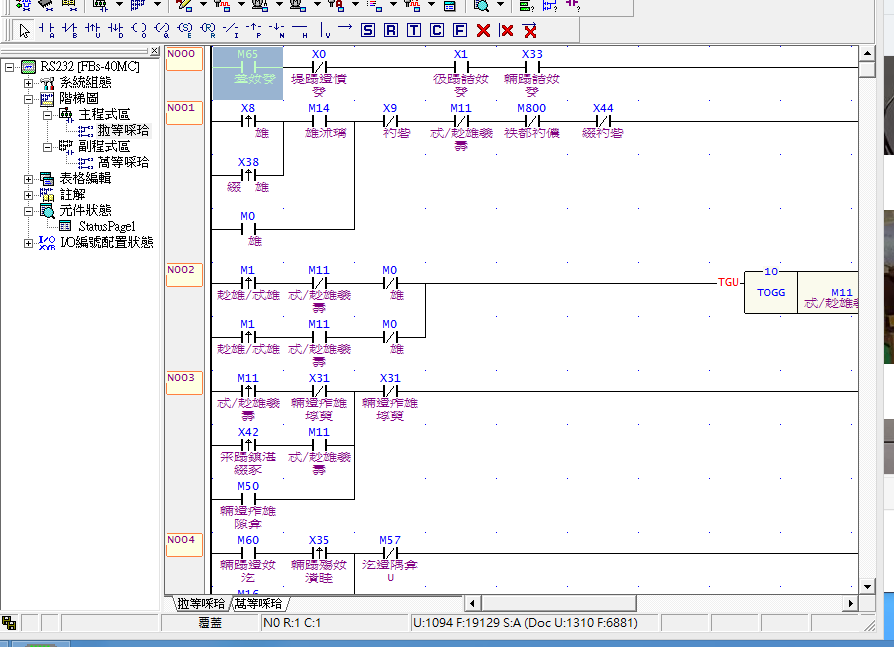Expand the 系統組態 tree node
This screenshot has width=894, height=647.
tap(28, 83)
